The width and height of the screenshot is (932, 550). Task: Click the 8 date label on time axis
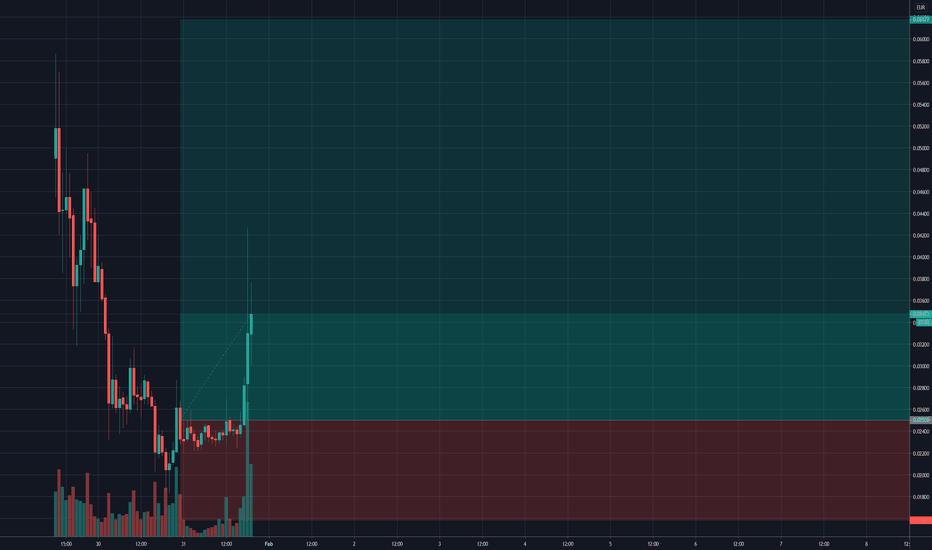(x=866, y=543)
